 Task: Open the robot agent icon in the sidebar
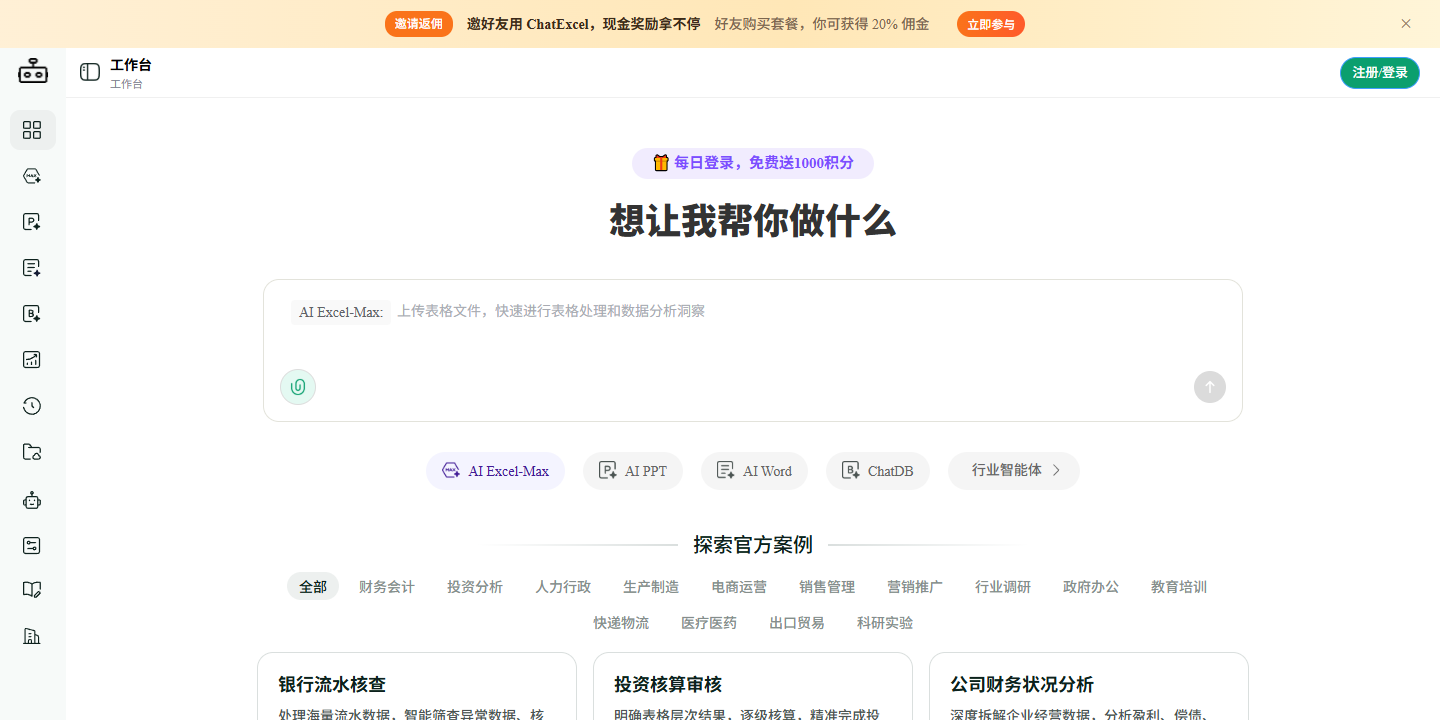coord(32,500)
